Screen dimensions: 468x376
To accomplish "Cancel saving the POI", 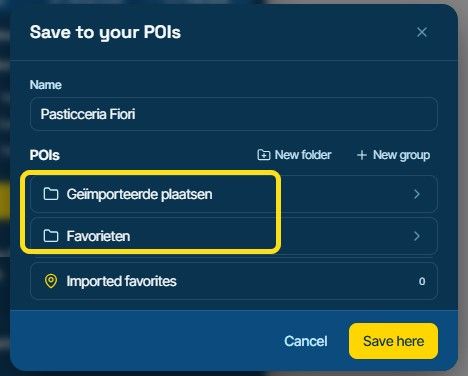I will (306, 341).
